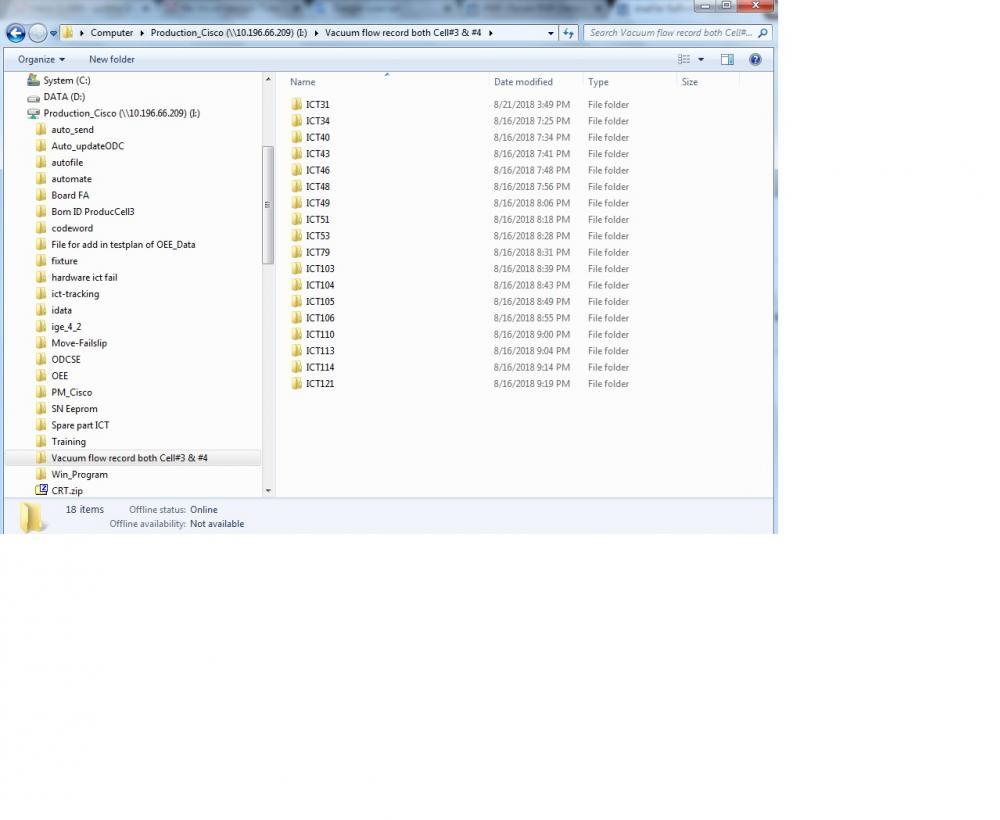Sort by the Date modified column header
Viewport: 1000px width, 820px height.
coord(523,82)
